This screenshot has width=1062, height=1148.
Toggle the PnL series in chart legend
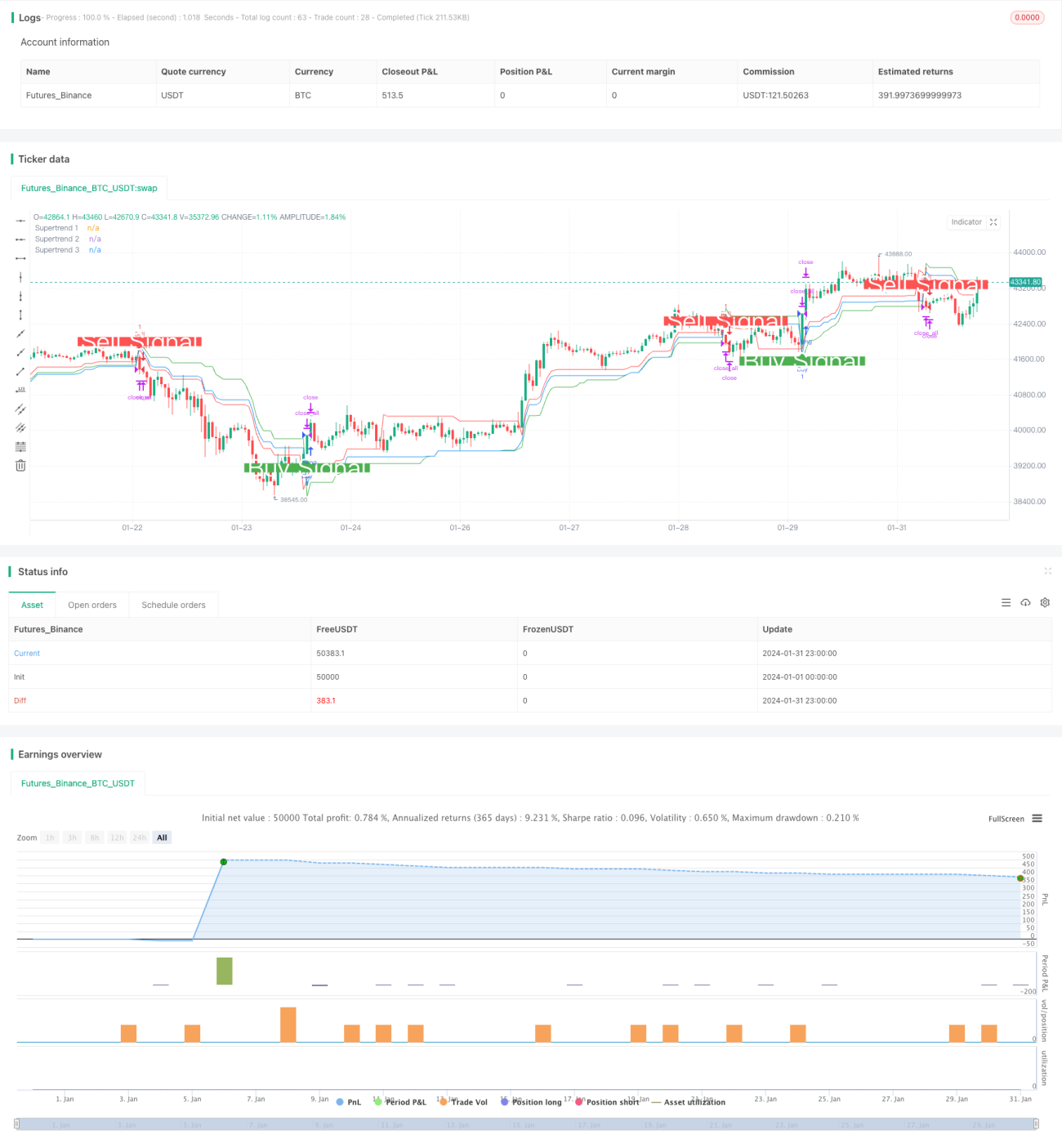point(348,1102)
